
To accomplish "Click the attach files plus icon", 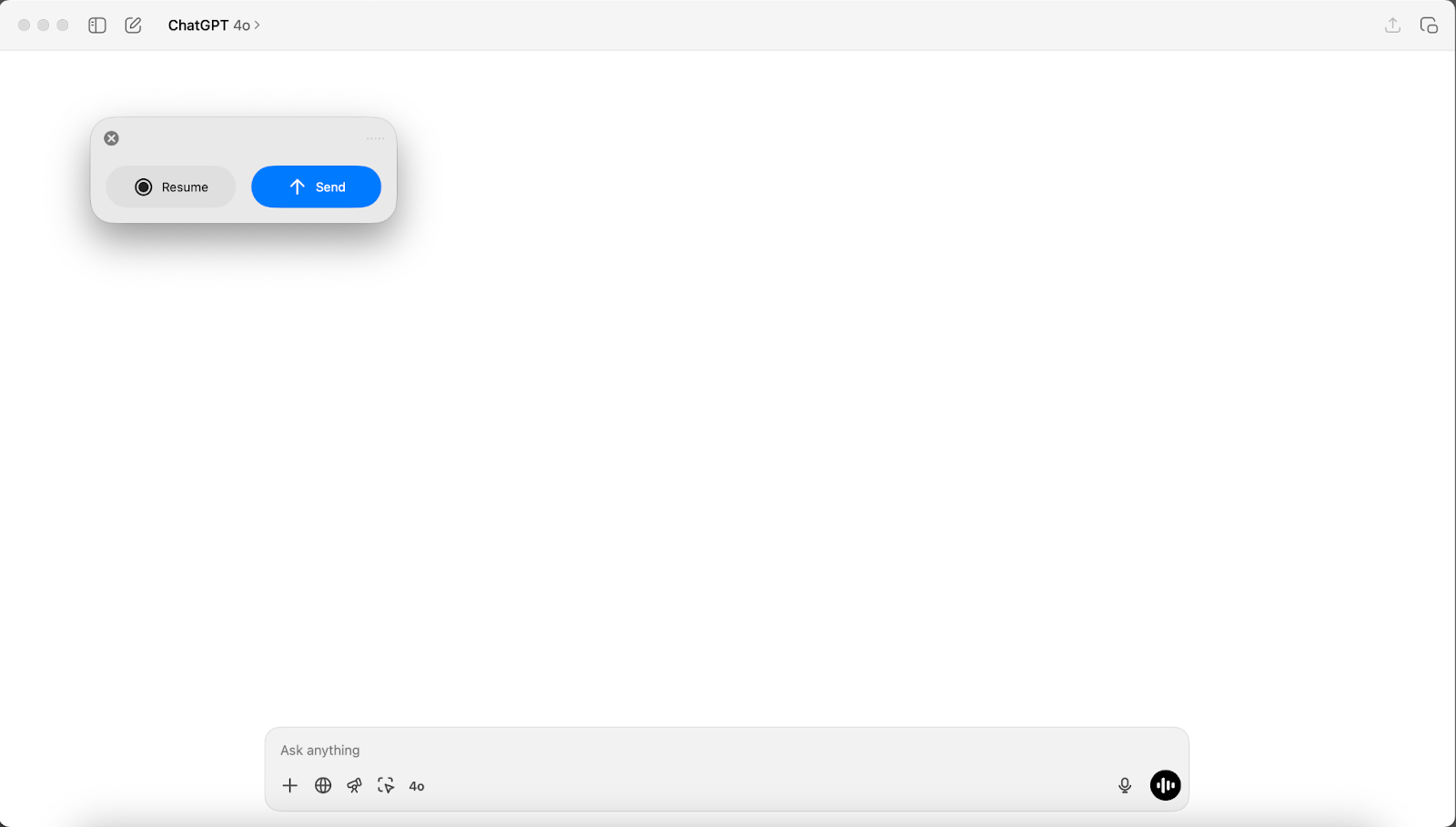I will click(x=289, y=784).
